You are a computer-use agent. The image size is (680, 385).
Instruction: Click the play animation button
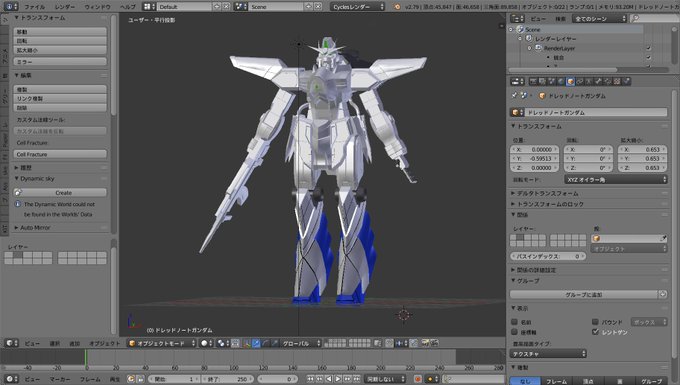pos(338,379)
